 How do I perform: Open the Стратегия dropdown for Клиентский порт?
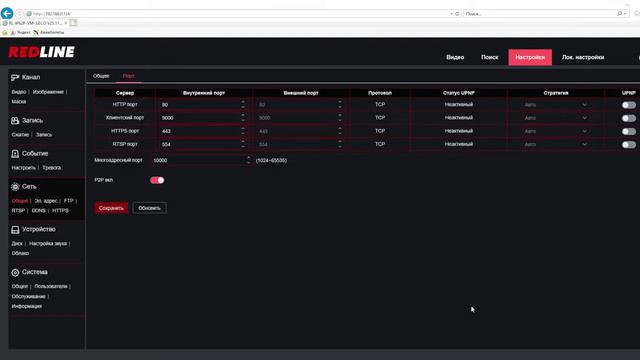coord(556,118)
